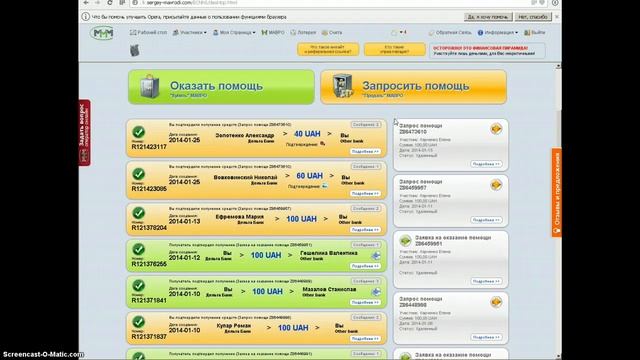Click the yellow Кто такие button

click(394, 49)
